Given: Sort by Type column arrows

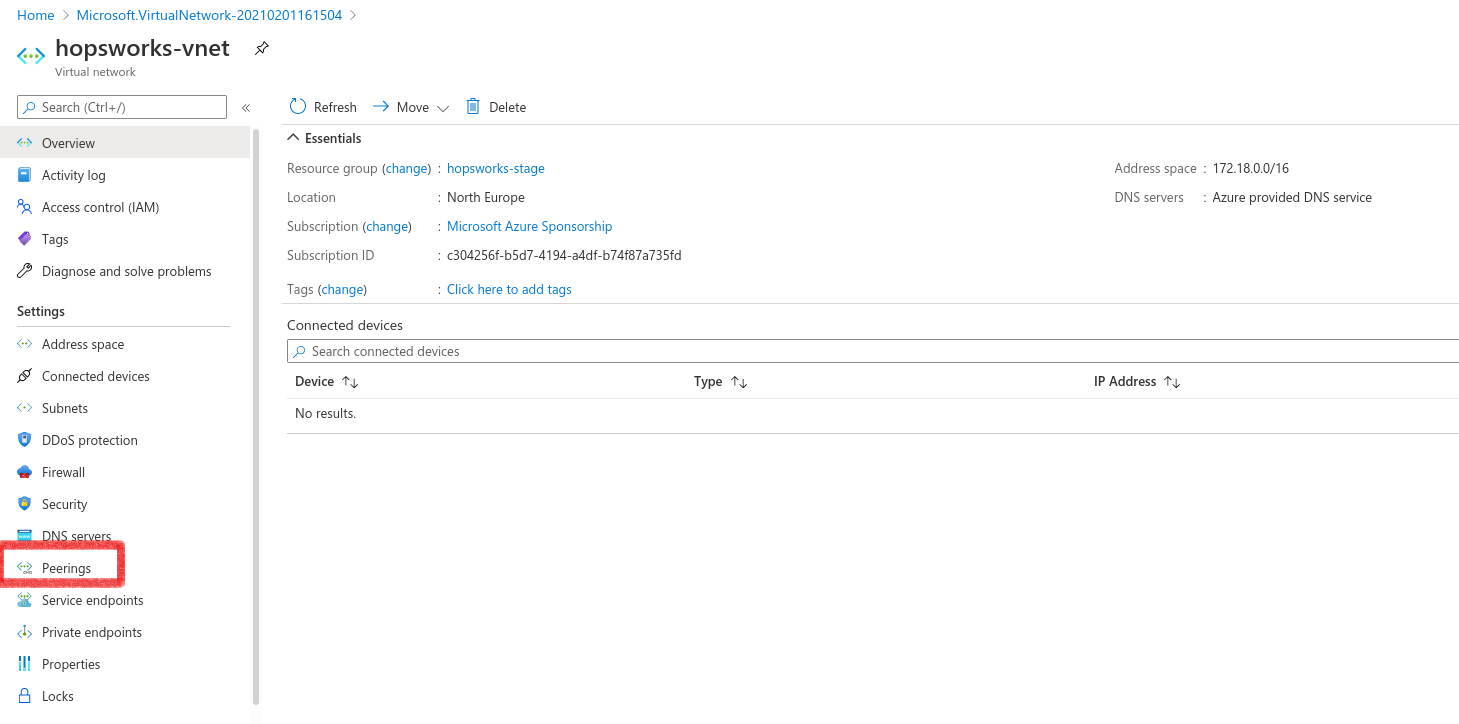Looking at the screenshot, I should [739, 382].
